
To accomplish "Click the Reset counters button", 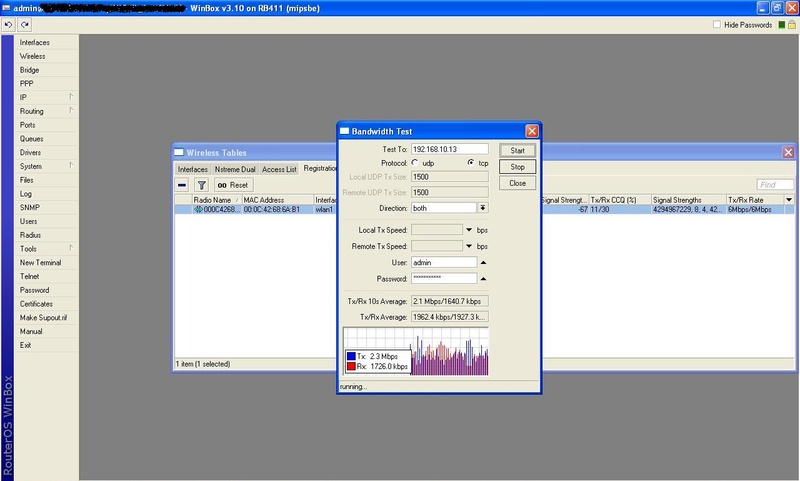I will (233, 185).
